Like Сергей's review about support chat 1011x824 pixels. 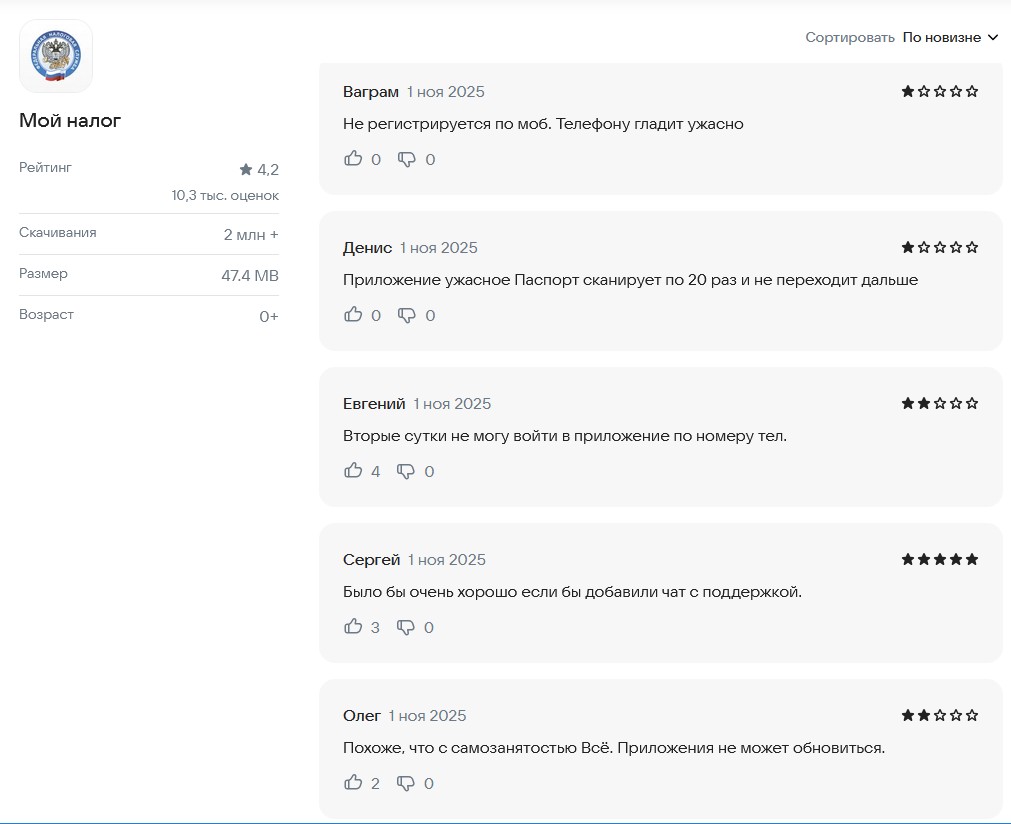(353, 627)
